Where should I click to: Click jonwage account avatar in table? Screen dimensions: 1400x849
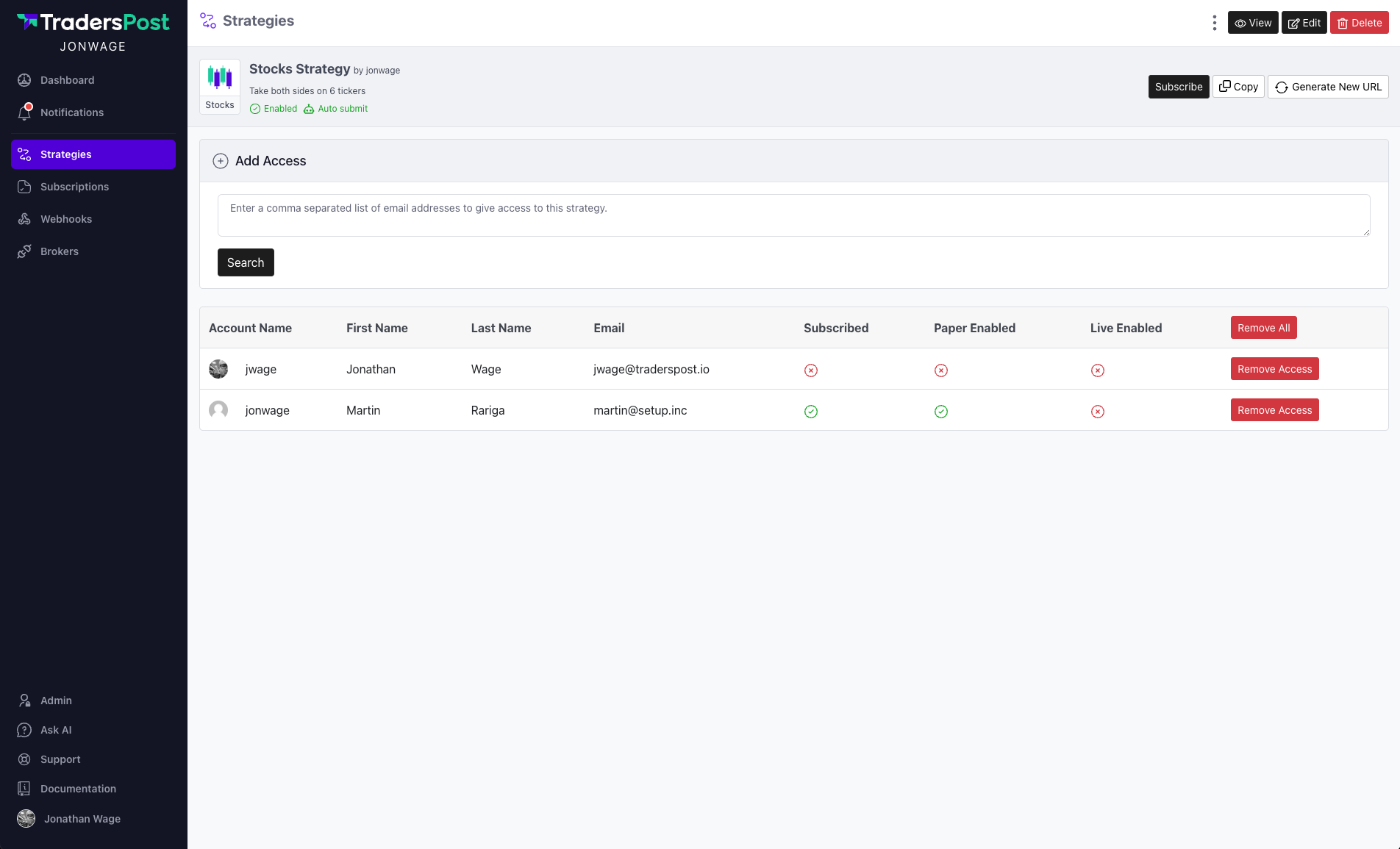pyautogui.click(x=218, y=410)
